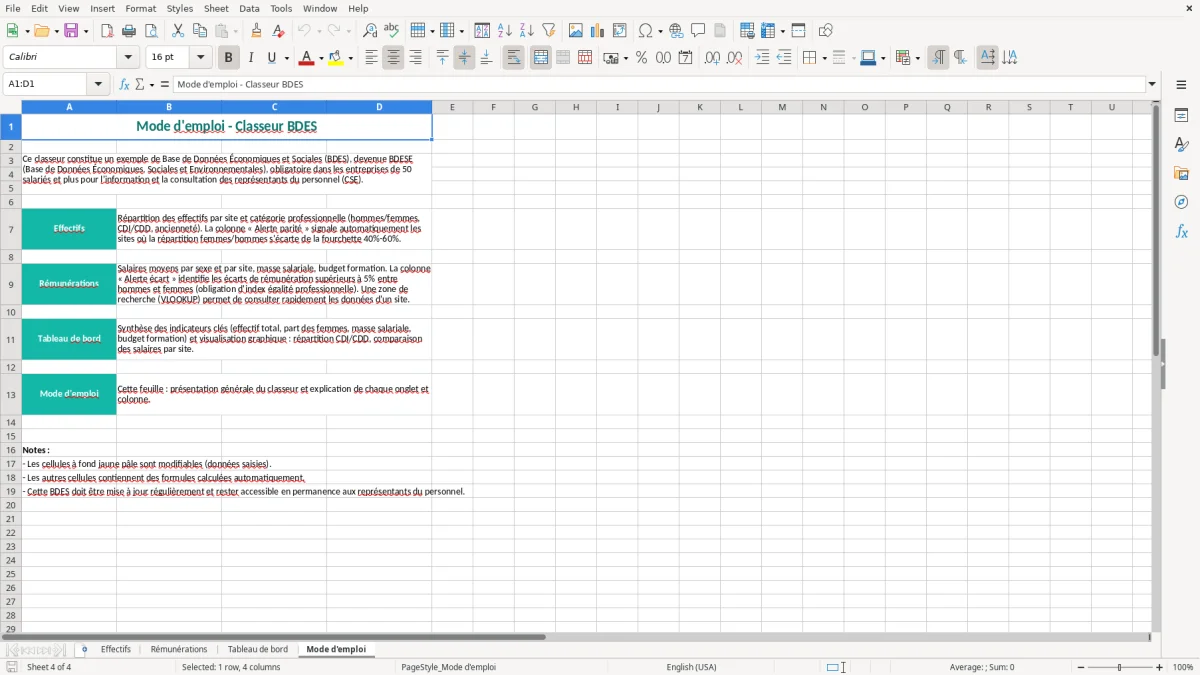This screenshot has height=675, width=1200.
Task: Sort descending
Action: [527, 31]
